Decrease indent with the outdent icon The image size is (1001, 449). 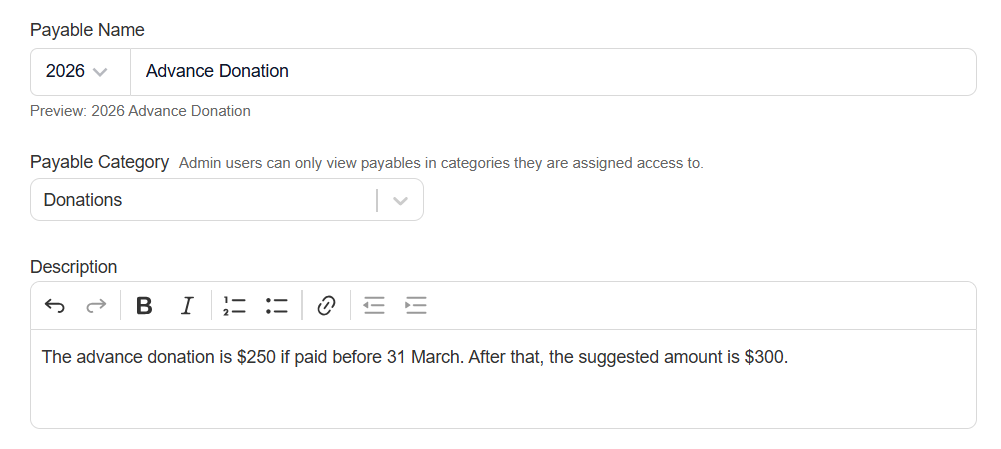374,306
